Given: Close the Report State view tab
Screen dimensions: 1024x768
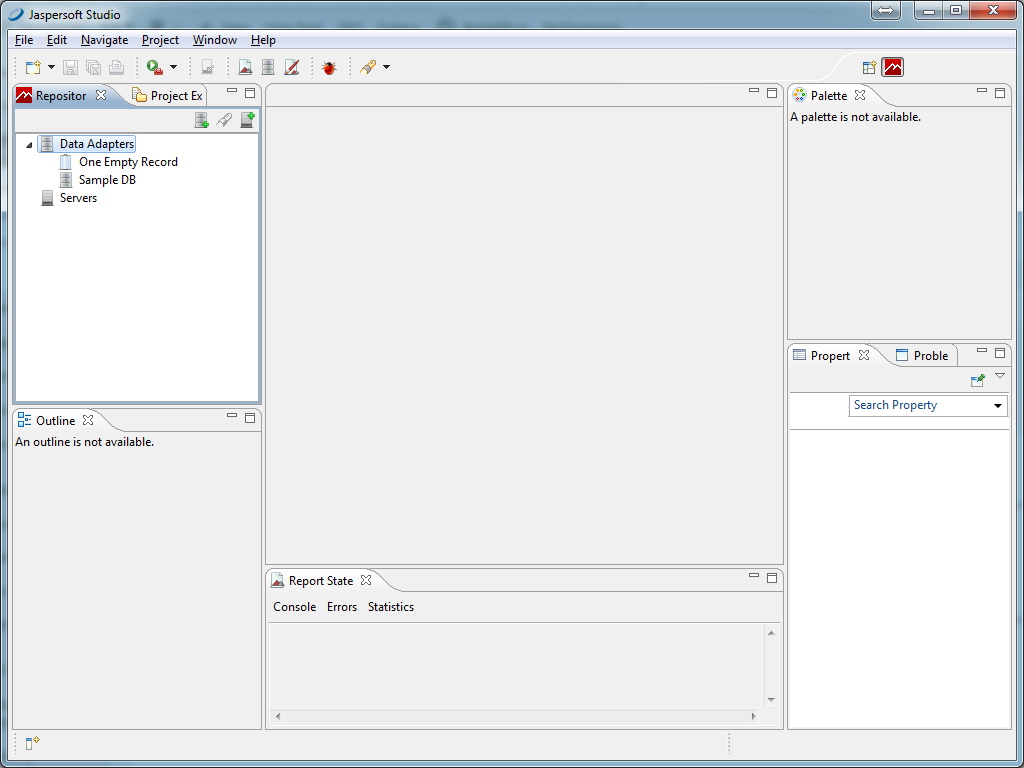Looking at the screenshot, I should tap(366, 580).
